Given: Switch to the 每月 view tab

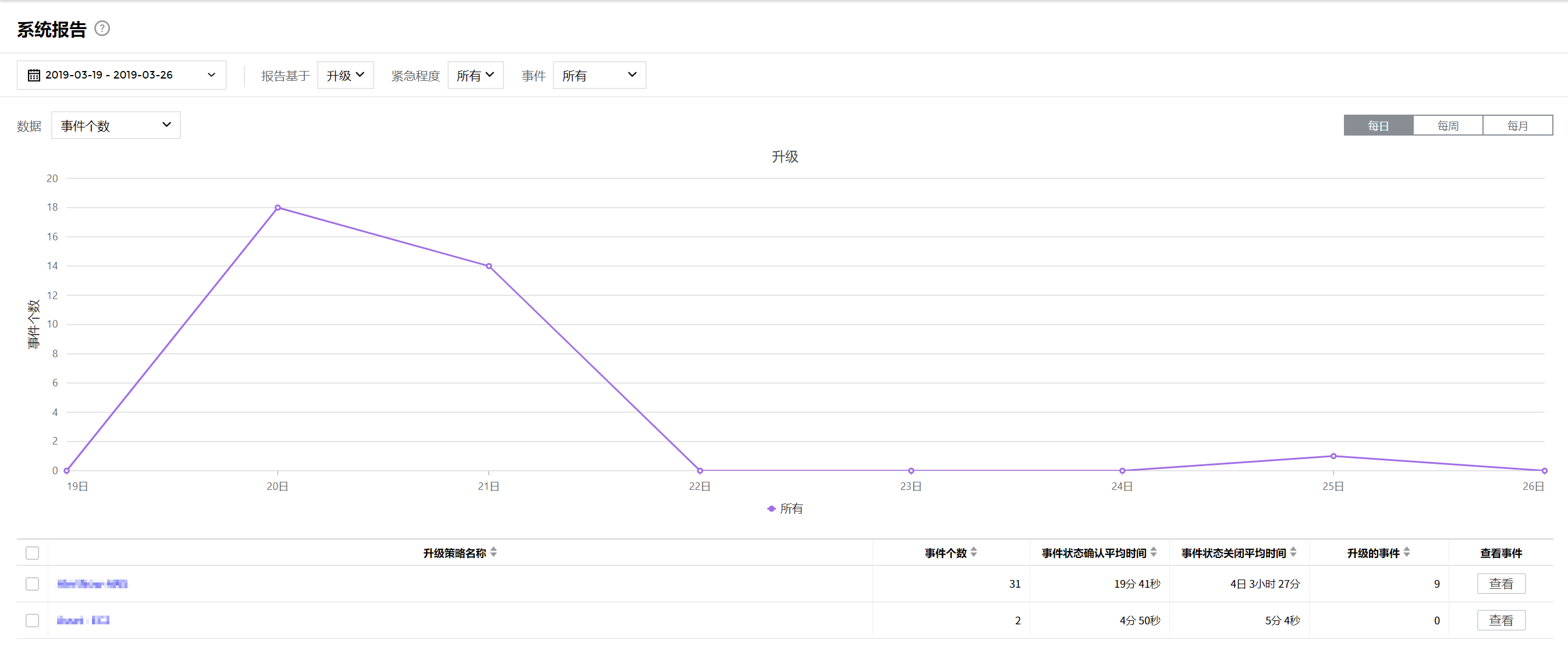Looking at the screenshot, I should point(1517,125).
